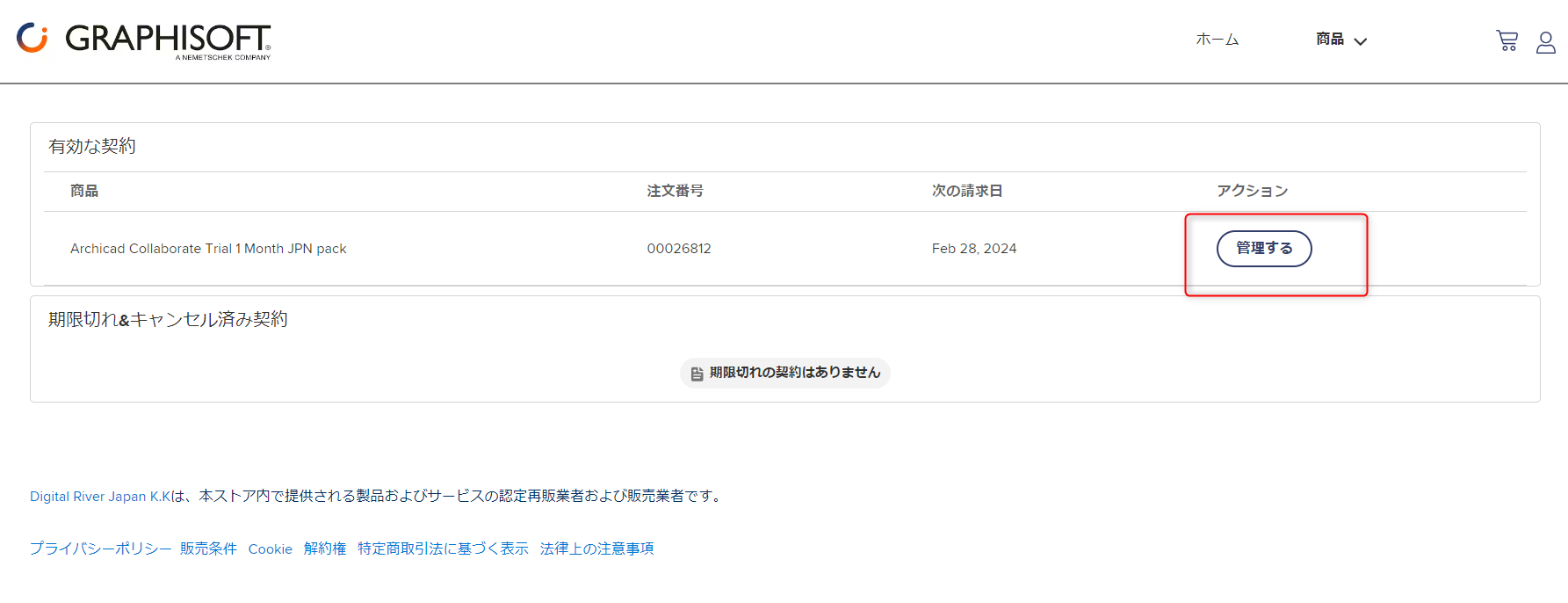Click the 有効な契約 section heading

(x=92, y=146)
